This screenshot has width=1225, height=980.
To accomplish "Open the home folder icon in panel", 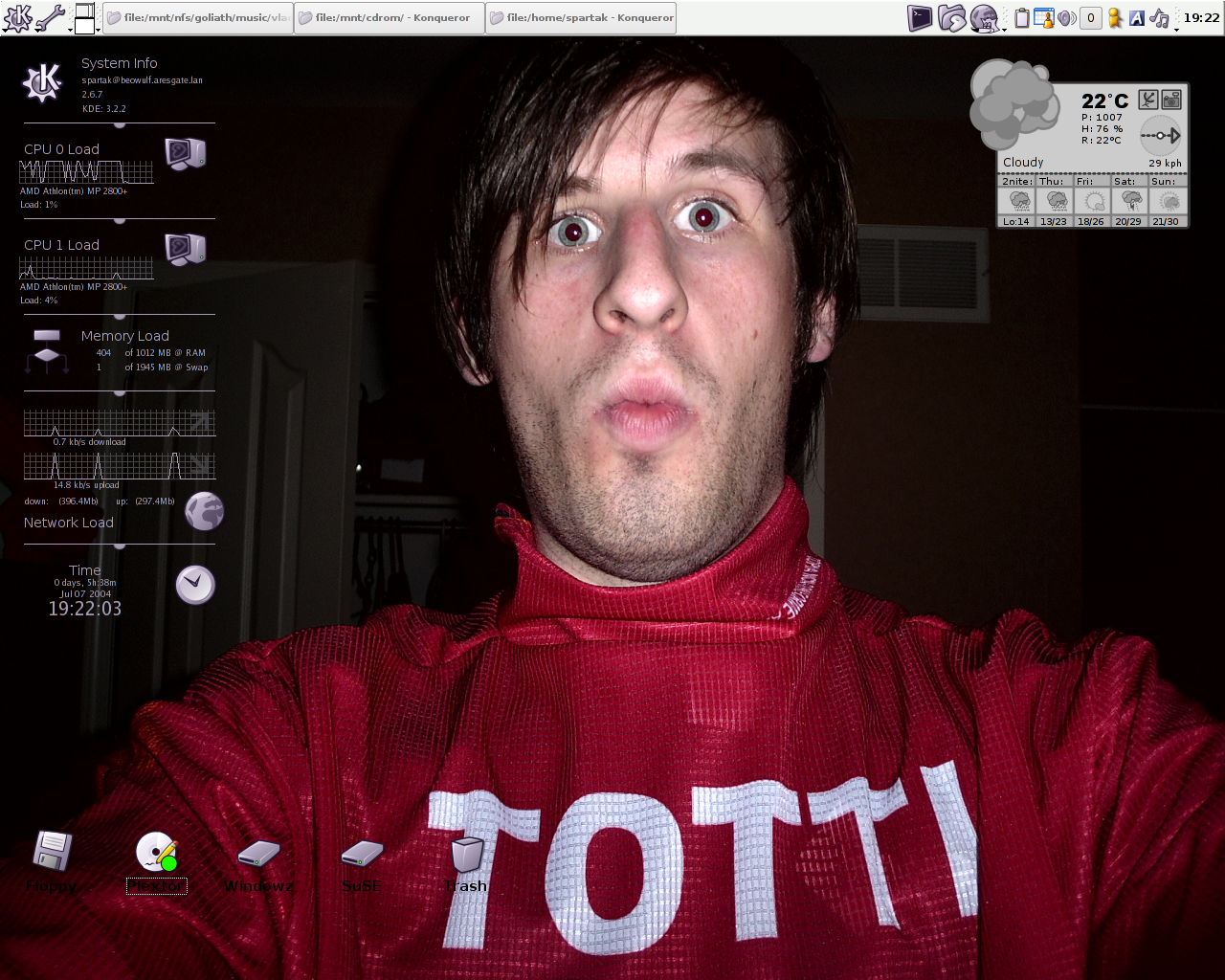I will (951, 17).
